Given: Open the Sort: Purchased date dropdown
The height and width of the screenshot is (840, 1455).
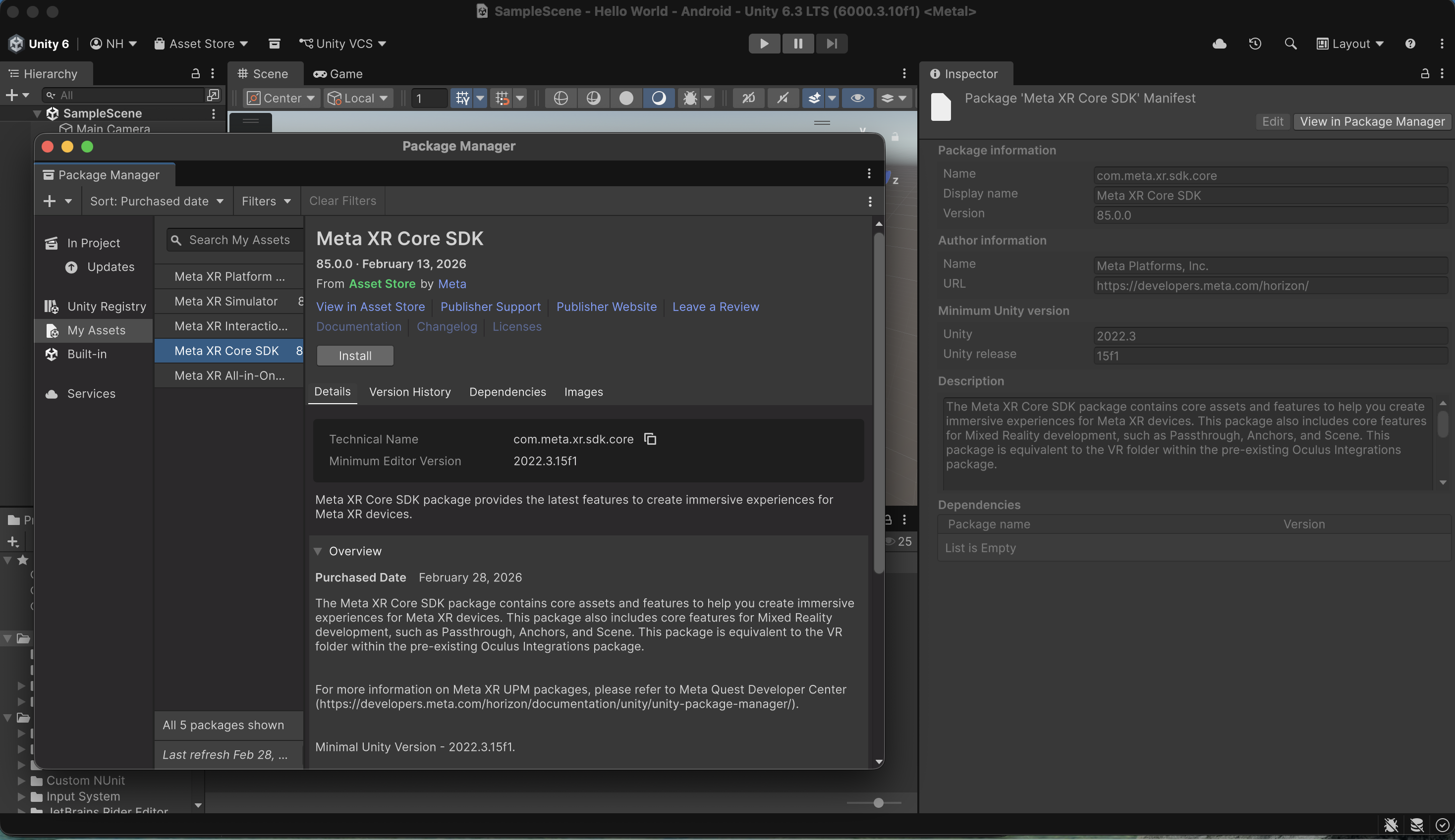Looking at the screenshot, I should (157, 201).
